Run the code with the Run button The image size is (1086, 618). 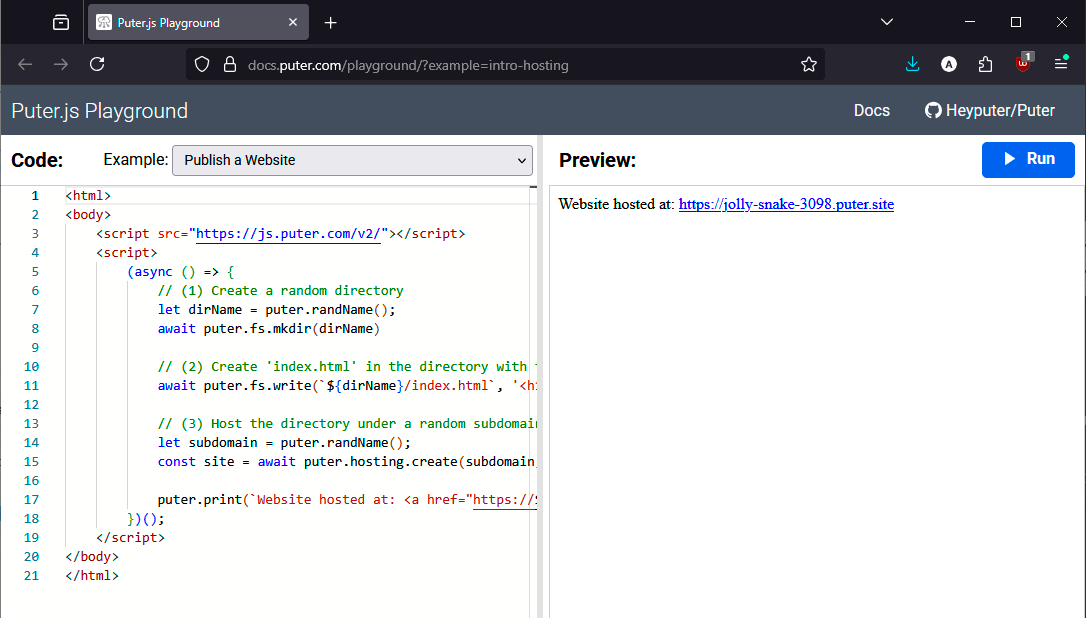point(1028,159)
